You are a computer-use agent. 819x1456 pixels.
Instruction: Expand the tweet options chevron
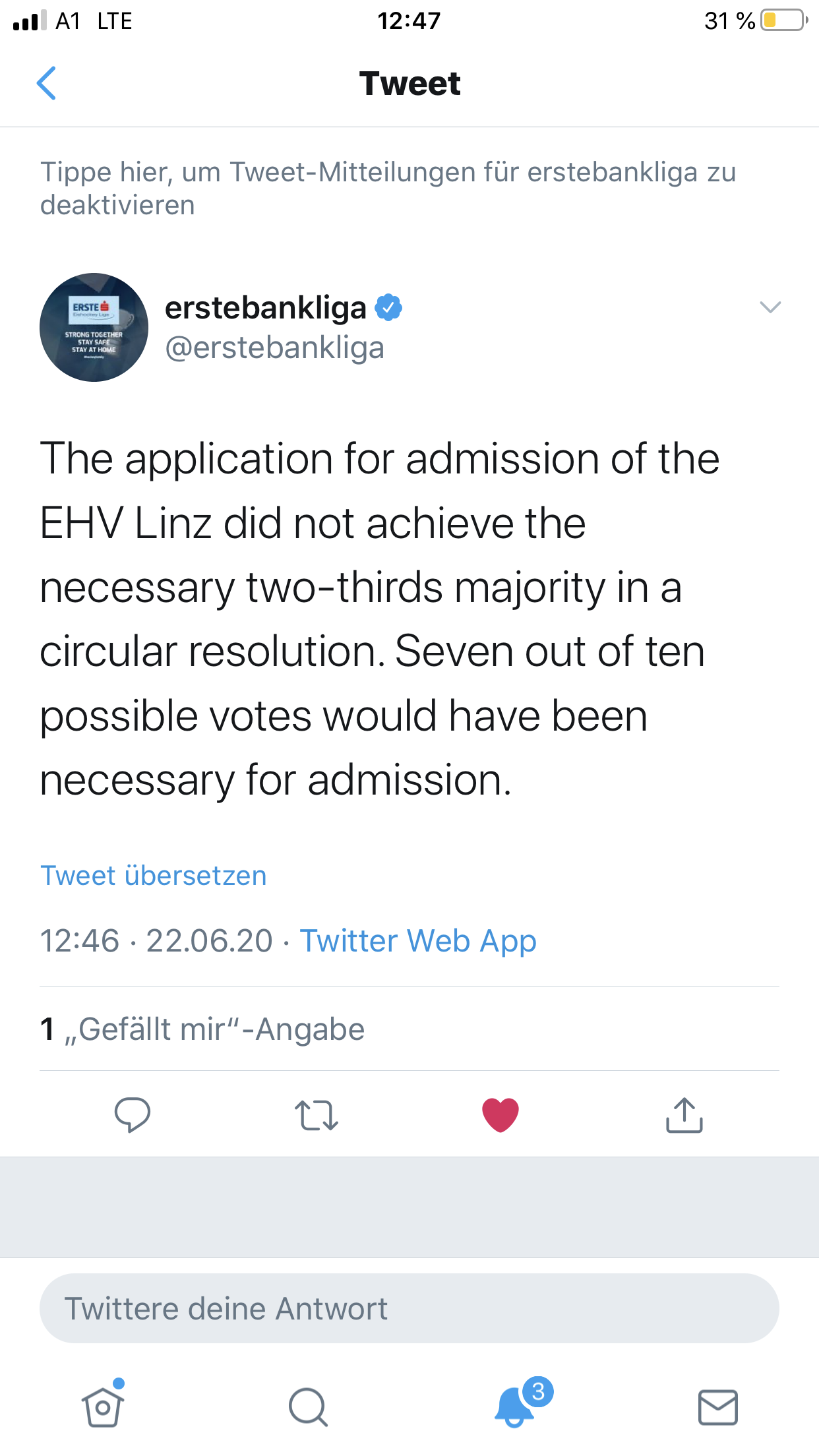770,307
